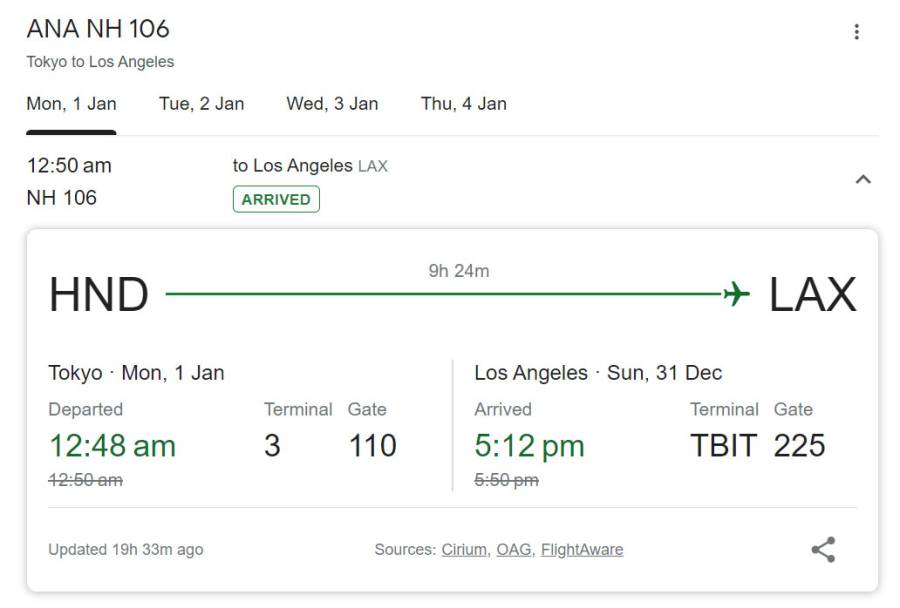Collapse the flight details chevron

863,180
